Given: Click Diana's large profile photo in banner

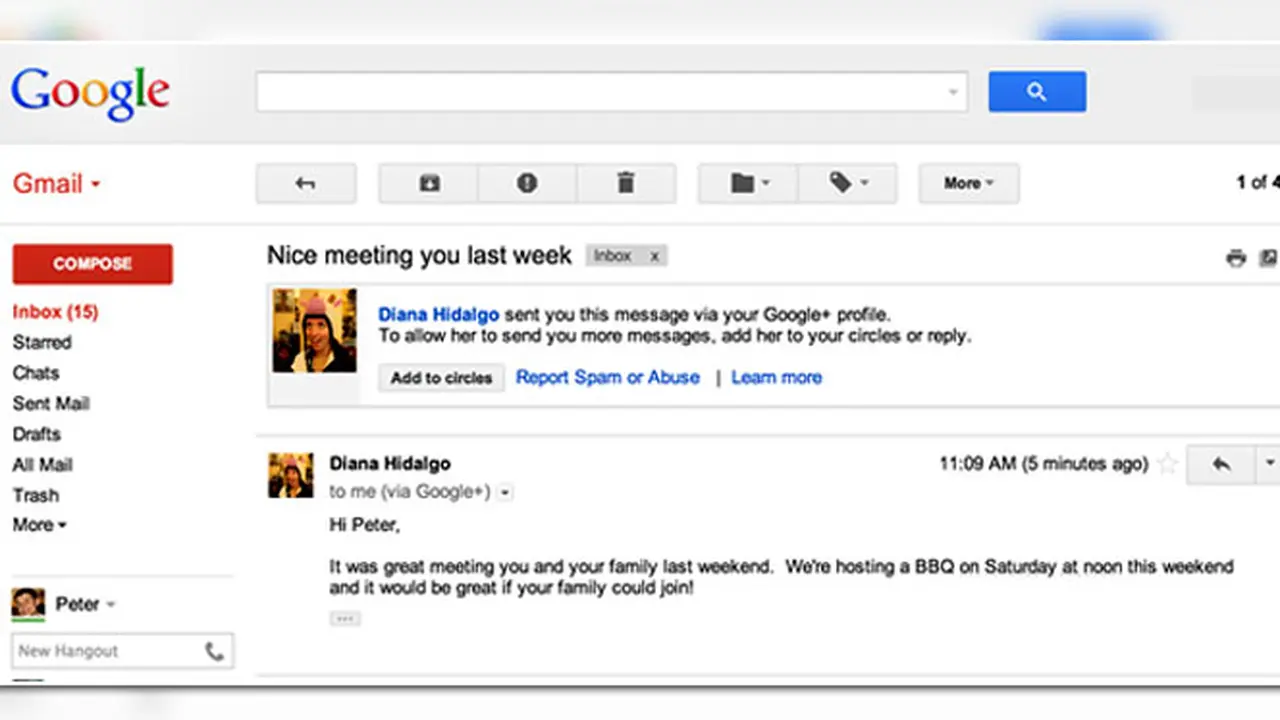Looking at the screenshot, I should (314, 331).
